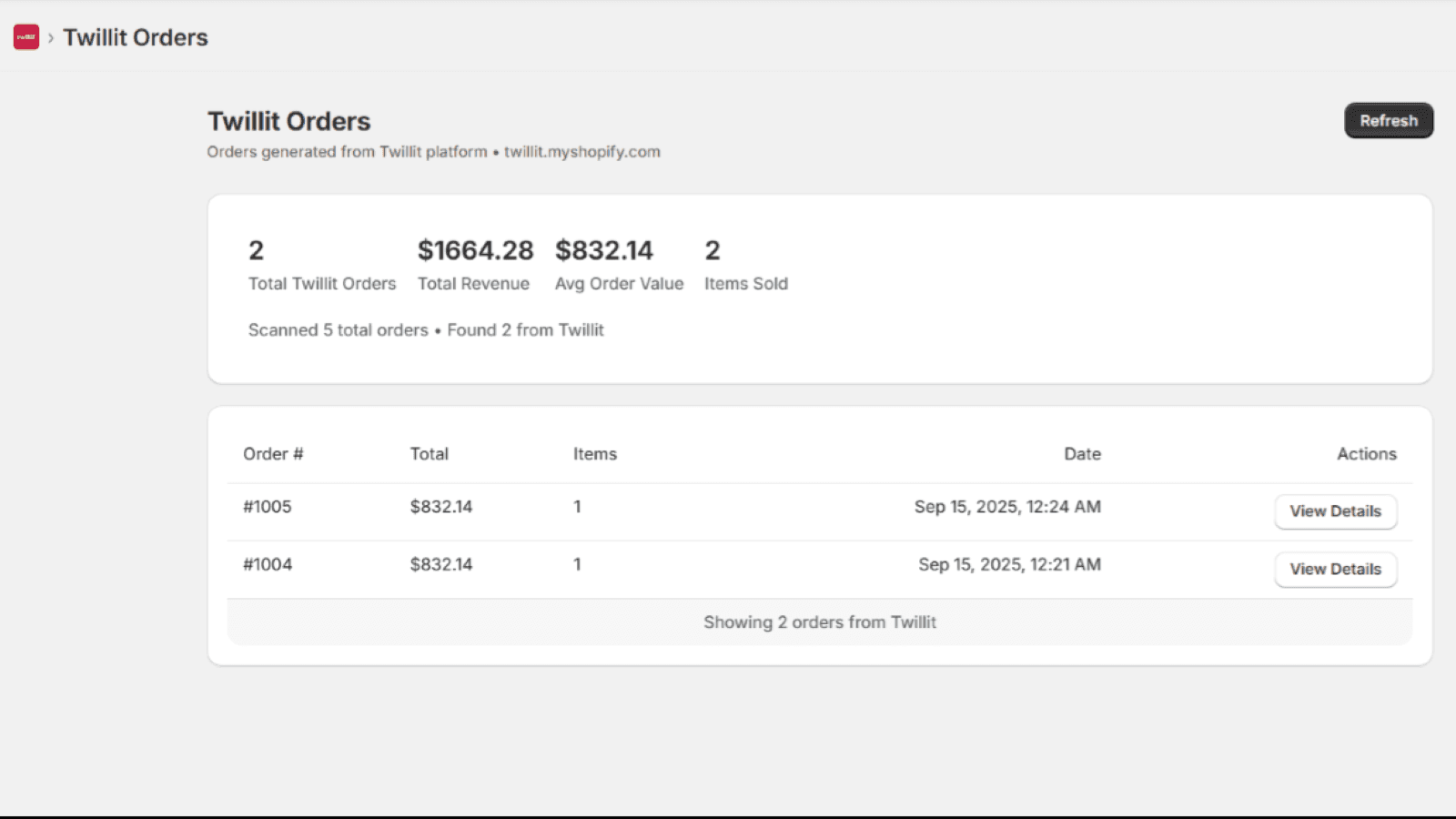The height and width of the screenshot is (819, 1456).
Task: Click the $832.14 Avg Order Value figure
Action: (604, 250)
